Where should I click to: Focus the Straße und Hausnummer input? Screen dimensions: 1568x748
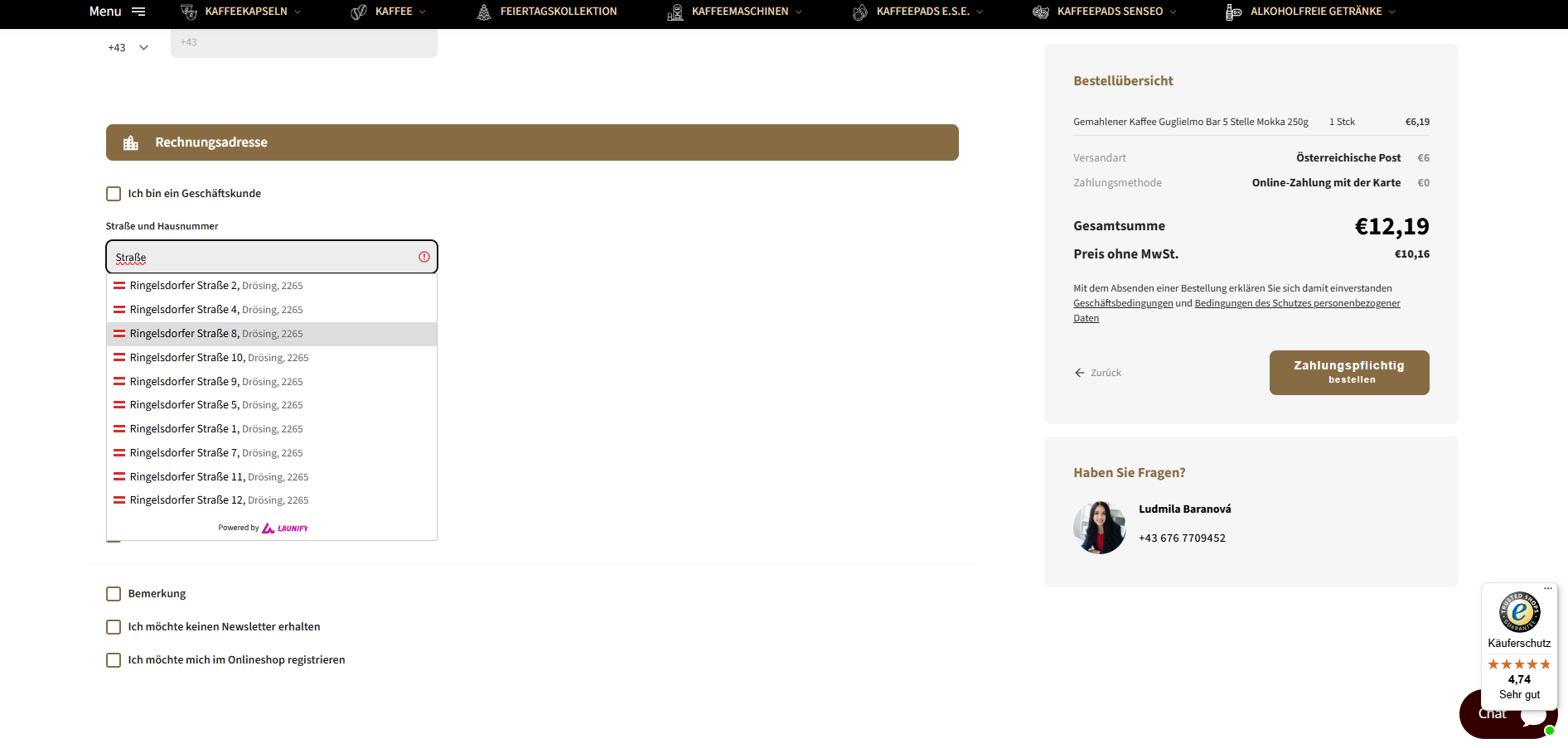[272, 257]
